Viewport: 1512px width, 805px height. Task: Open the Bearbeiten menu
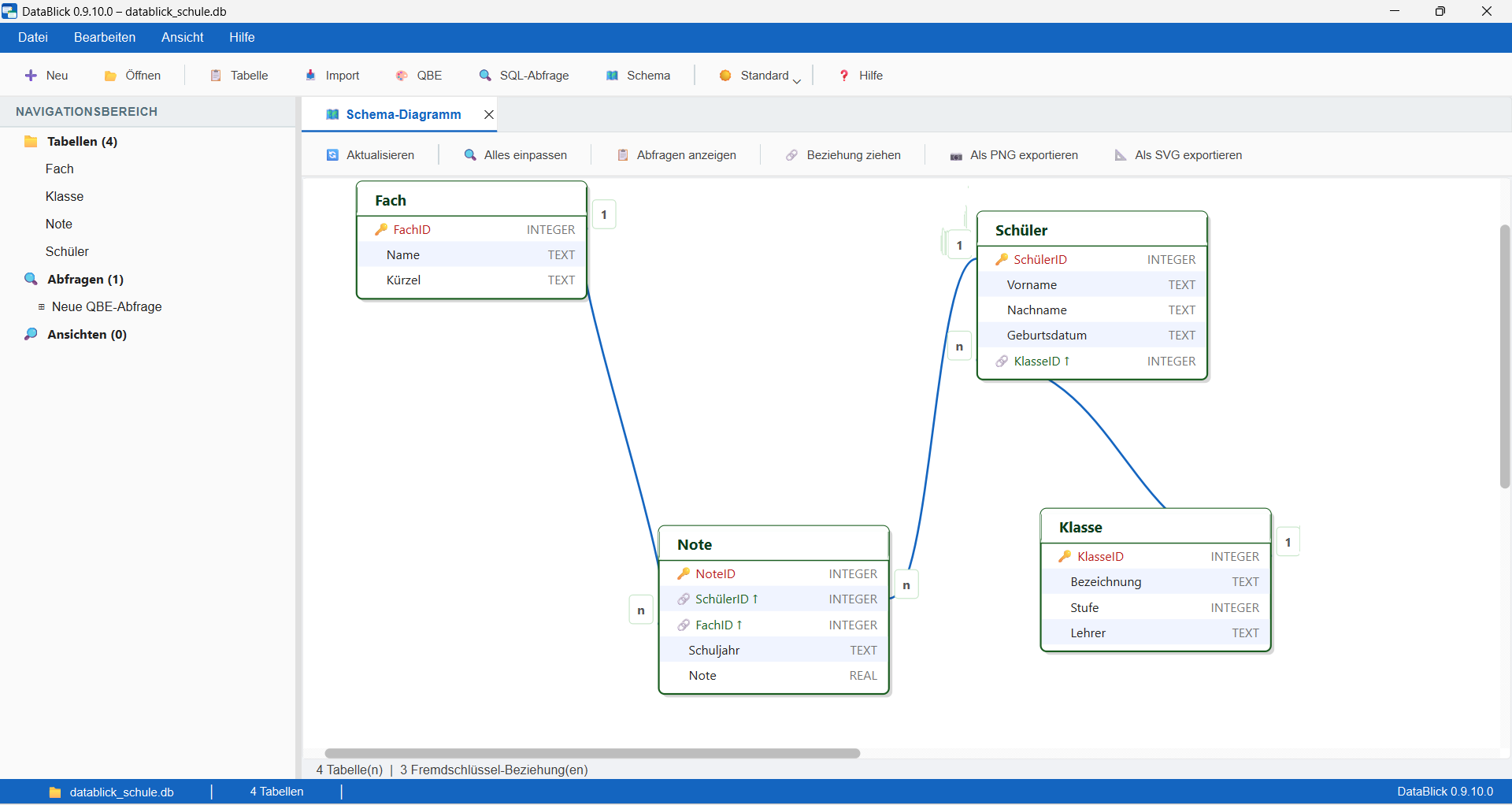(105, 37)
